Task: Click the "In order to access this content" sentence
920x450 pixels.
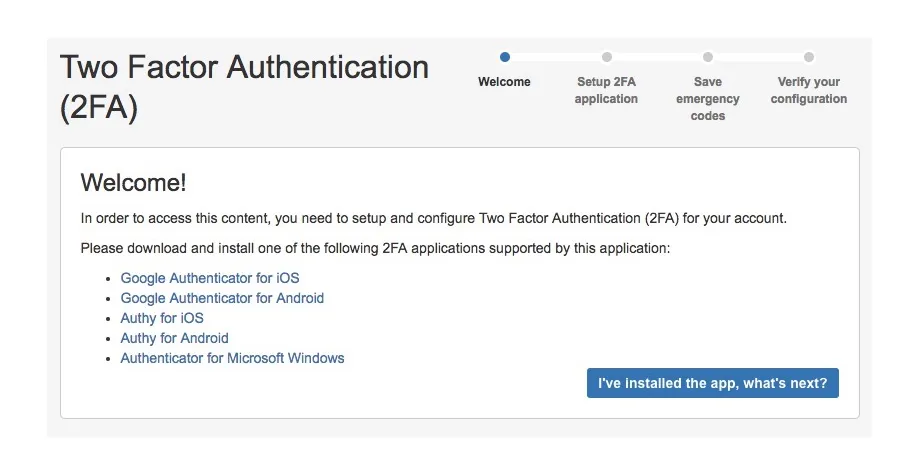Action: click(x=434, y=219)
